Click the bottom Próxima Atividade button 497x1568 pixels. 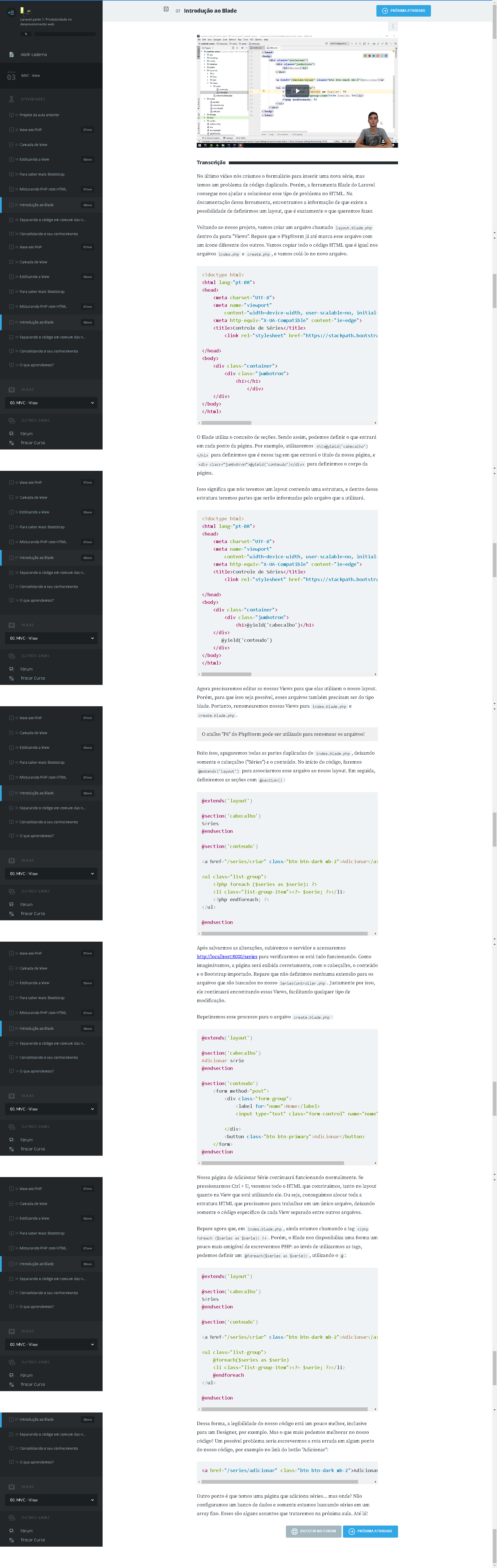click(x=370, y=1531)
